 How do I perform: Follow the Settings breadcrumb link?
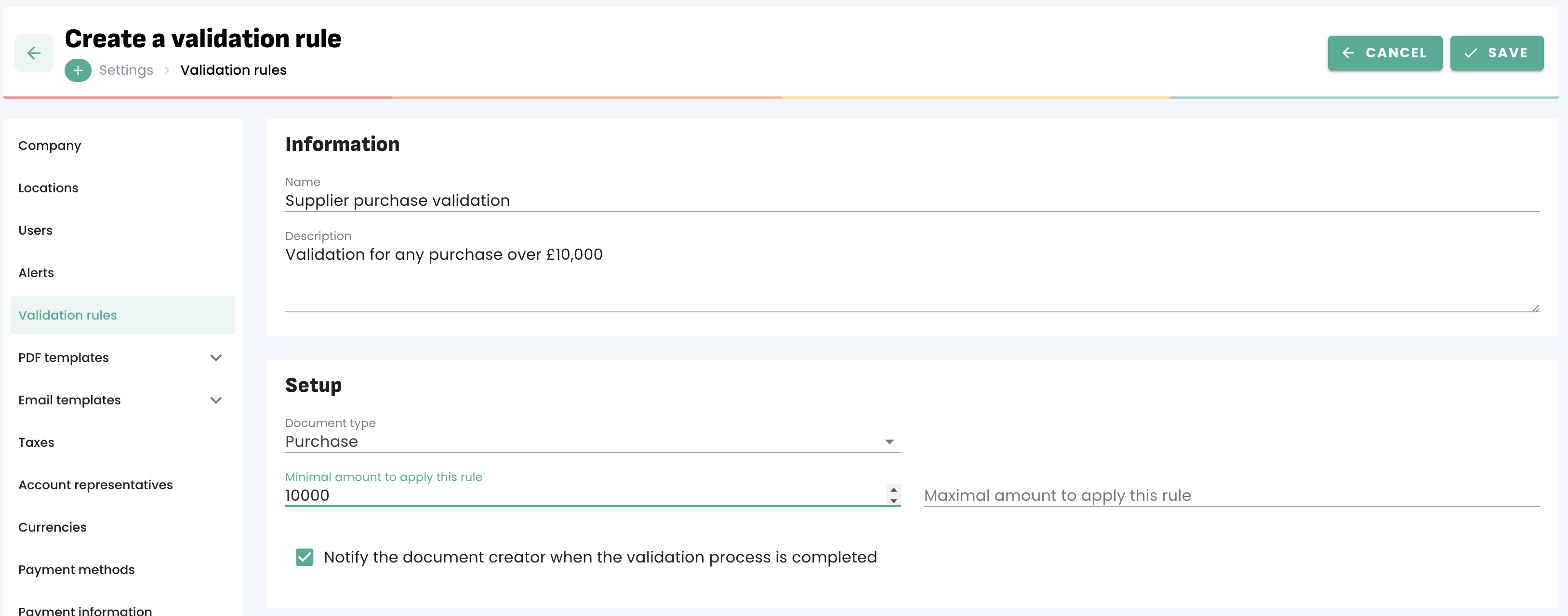(x=126, y=70)
